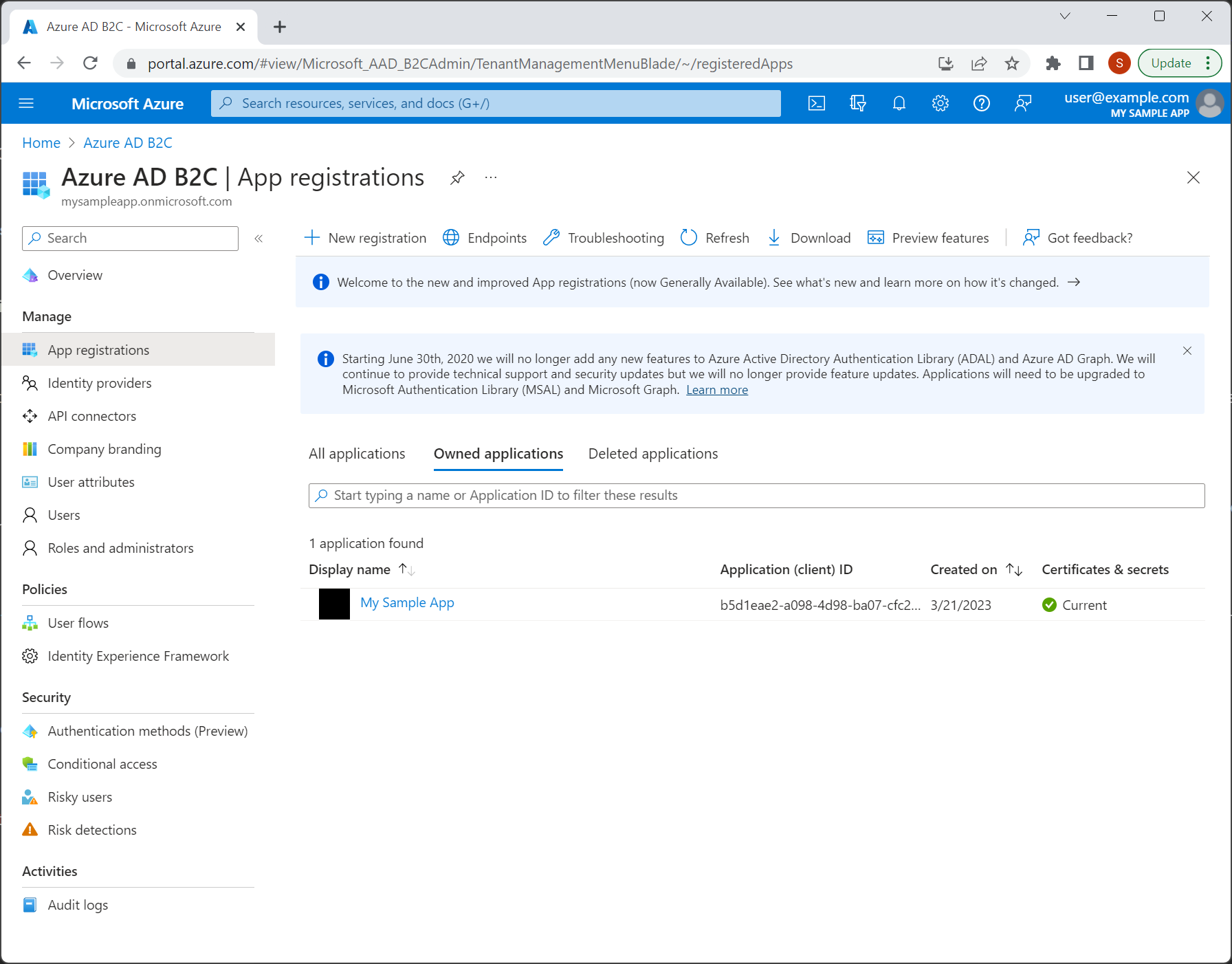
Task: Collapse the left navigation menu
Action: coord(258,239)
